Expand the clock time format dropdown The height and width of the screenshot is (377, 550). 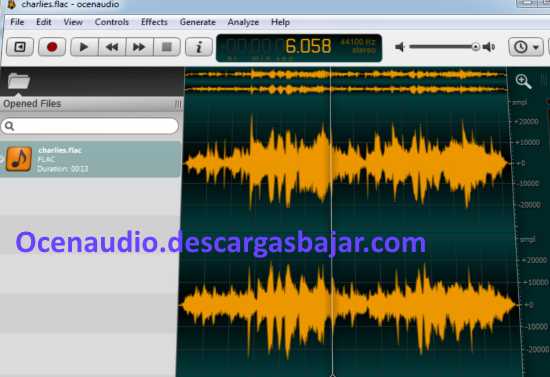click(526, 47)
